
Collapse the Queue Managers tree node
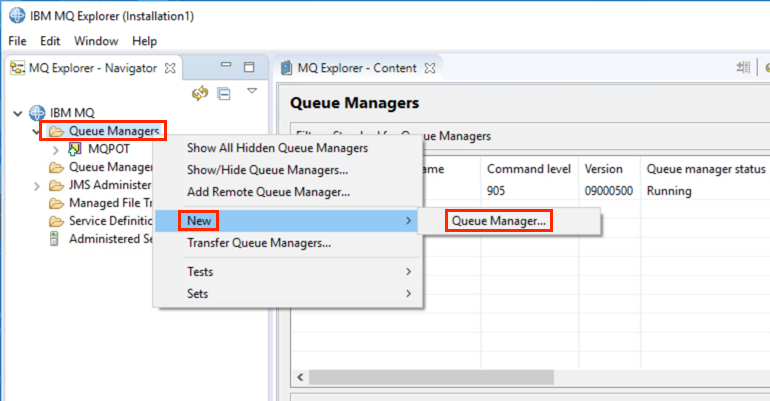36,132
